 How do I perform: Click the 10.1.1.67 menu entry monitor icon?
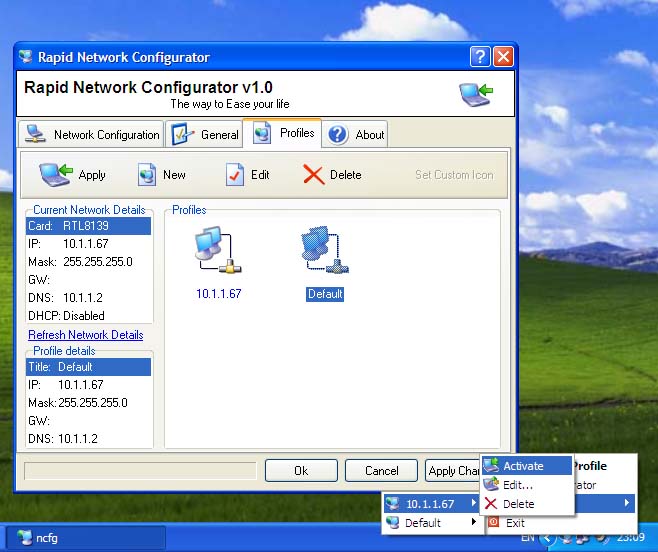pyautogui.click(x=393, y=503)
